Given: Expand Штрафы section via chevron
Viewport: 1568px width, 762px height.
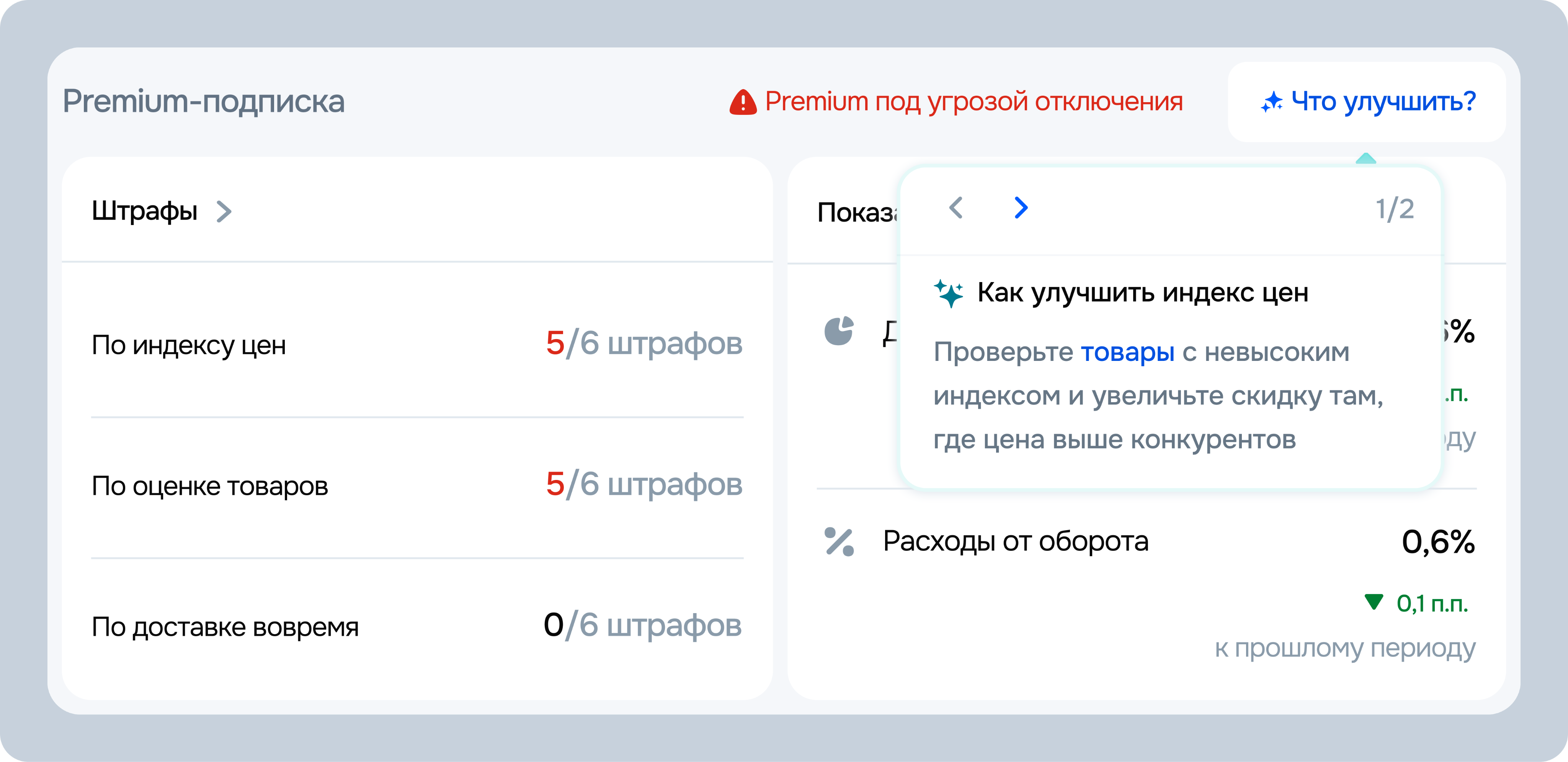Looking at the screenshot, I should tap(224, 212).
